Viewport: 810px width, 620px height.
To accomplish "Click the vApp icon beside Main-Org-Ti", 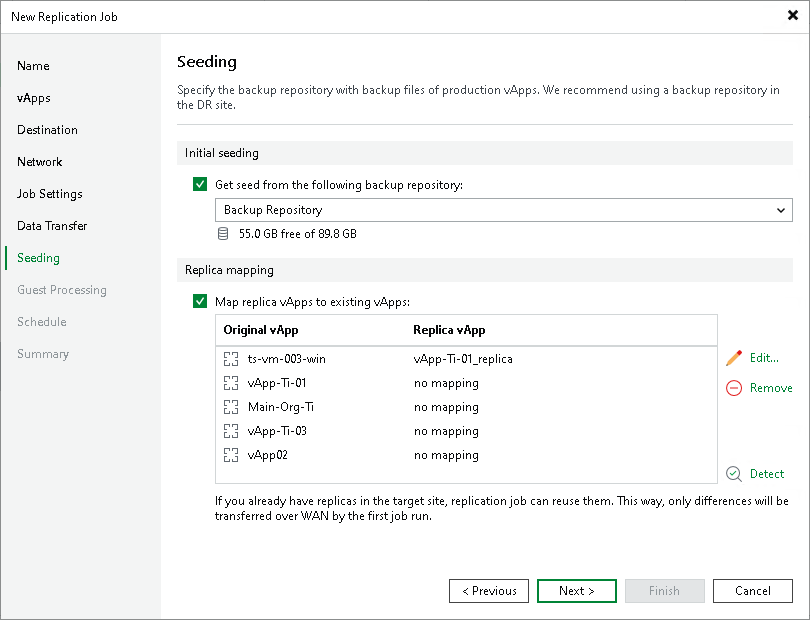I will coord(231,407).
